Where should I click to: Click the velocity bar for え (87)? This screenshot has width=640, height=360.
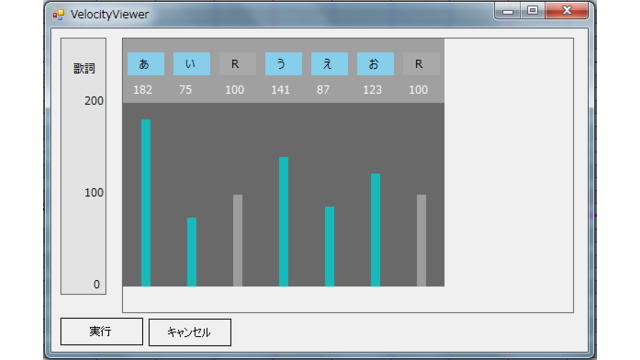[x=329, y=247]
